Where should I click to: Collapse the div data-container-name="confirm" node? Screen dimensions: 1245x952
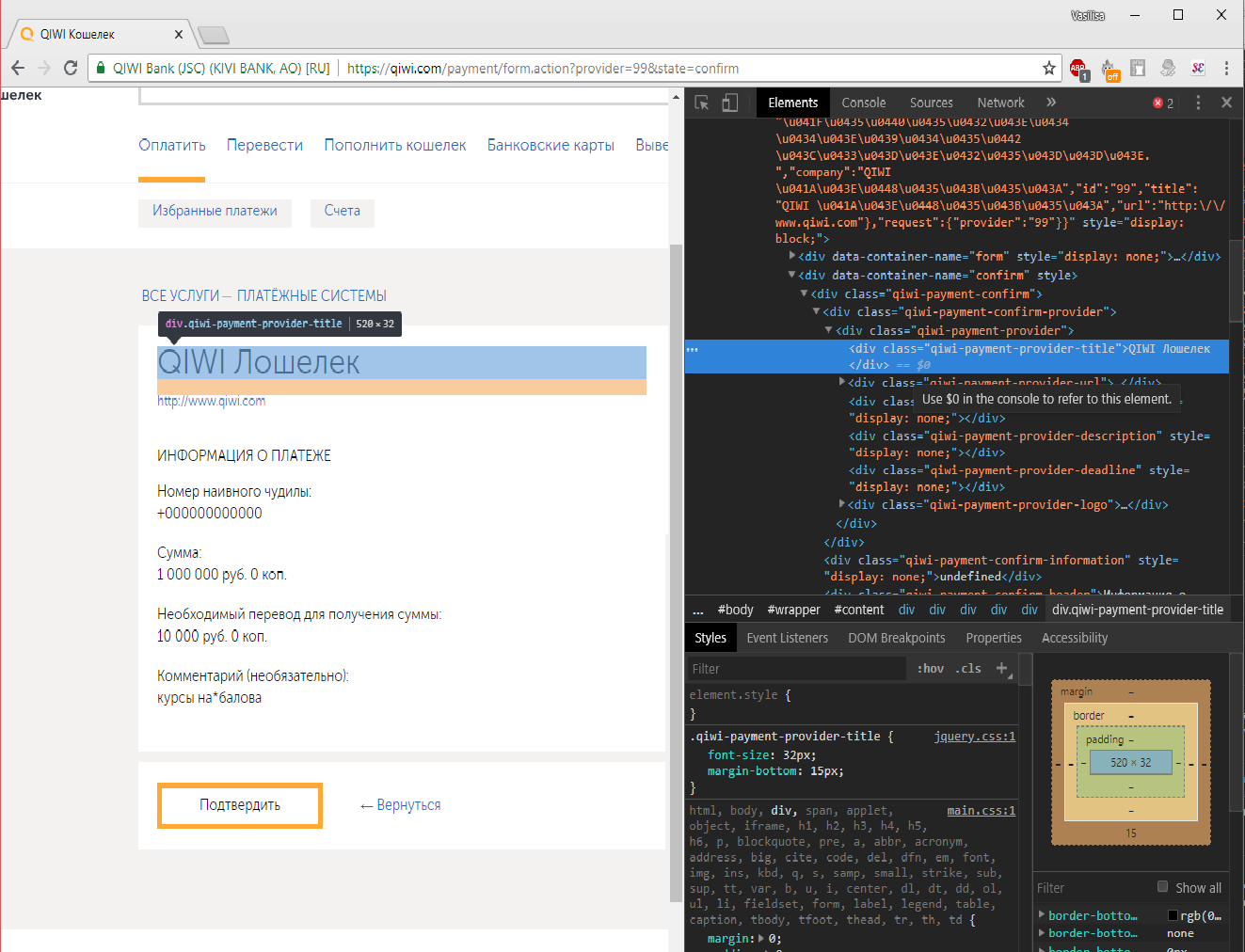(x=792, y=275)
